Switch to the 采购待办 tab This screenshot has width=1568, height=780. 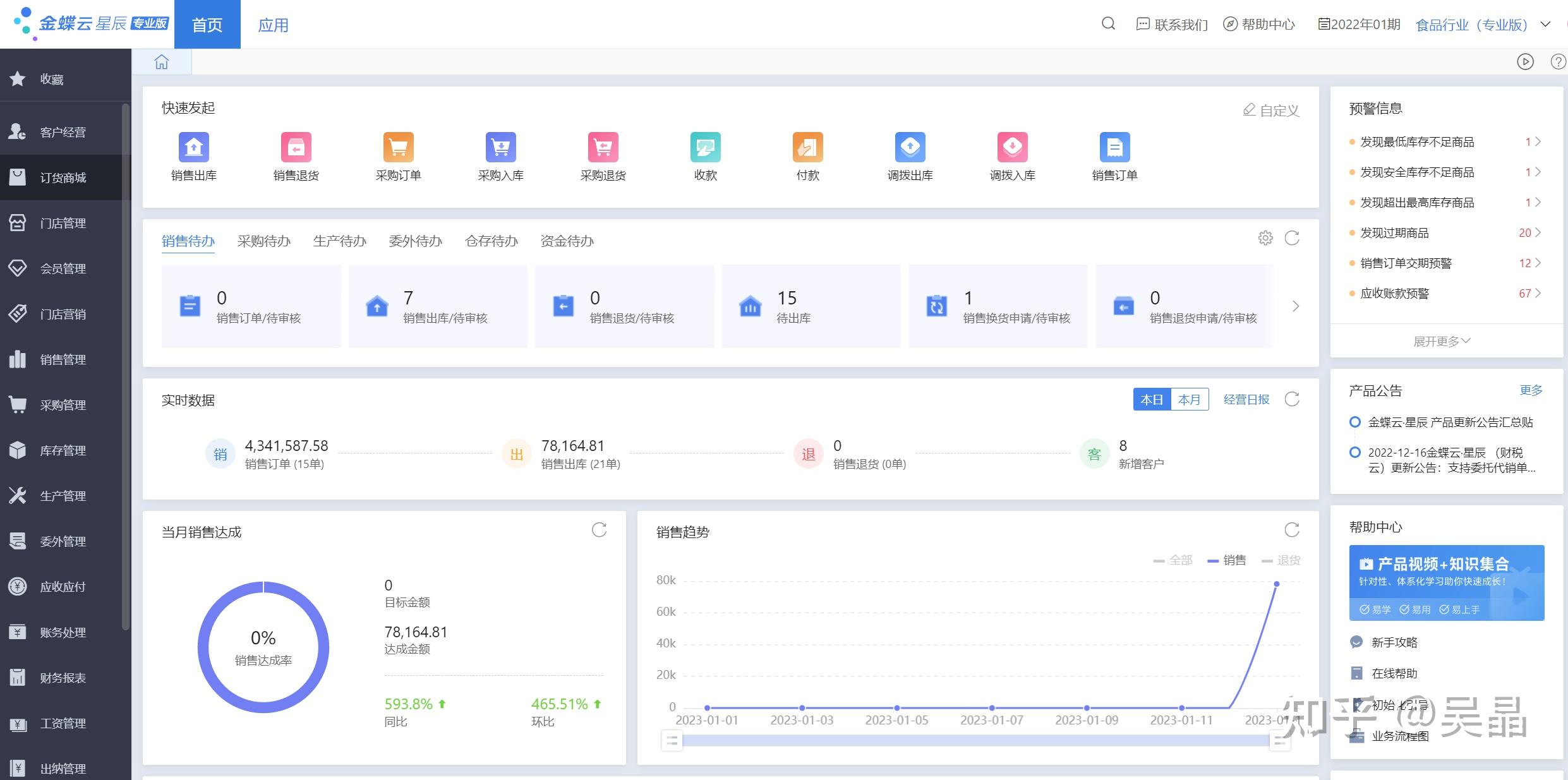pyautogui.click(x=263, y=241)
